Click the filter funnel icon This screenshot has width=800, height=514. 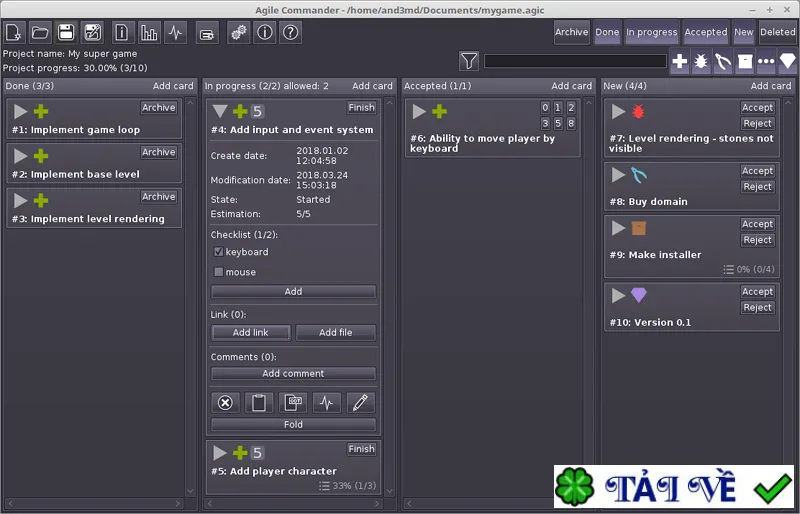(469, 61)
